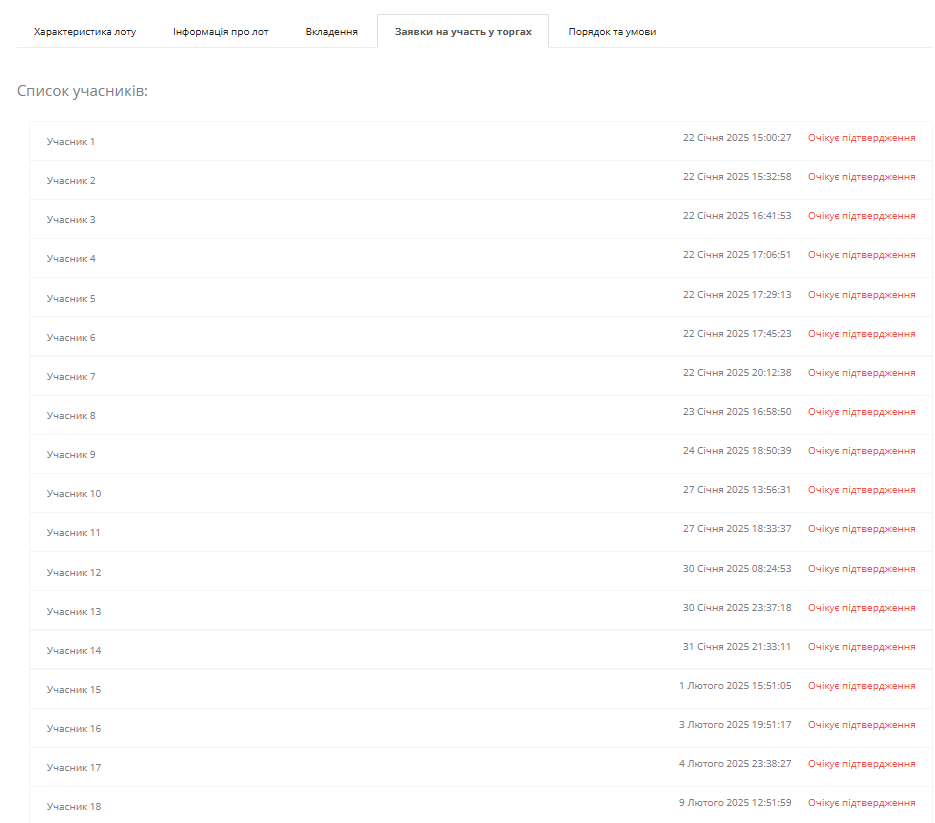Click Очікує підтвердження for Учасник 9
The width and height of the screenshot is (935, 823).
[x=861, y=451]
